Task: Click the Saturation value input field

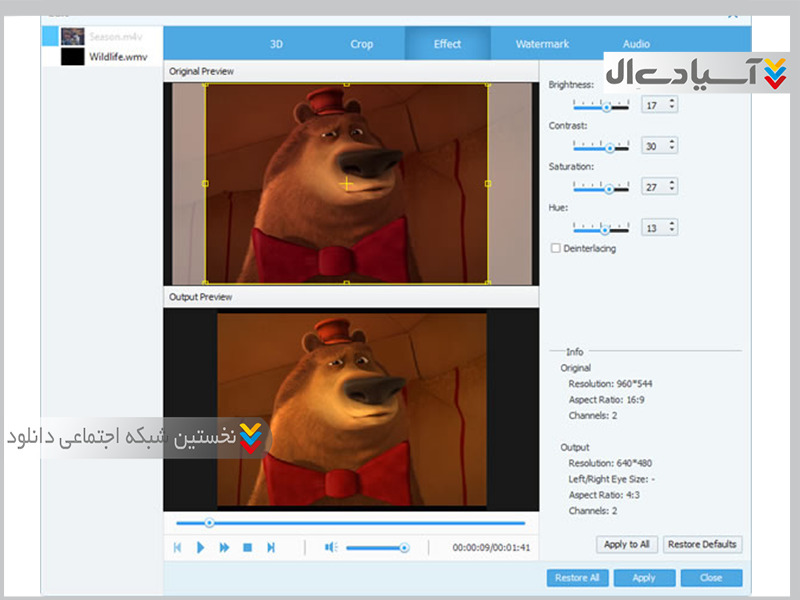Action: click(x=652, y=187)
